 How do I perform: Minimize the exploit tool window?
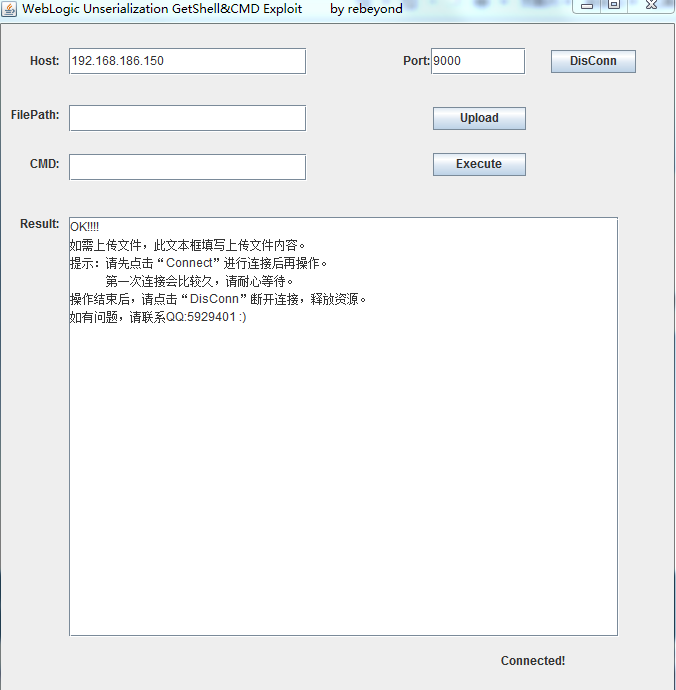pos(587,5)
